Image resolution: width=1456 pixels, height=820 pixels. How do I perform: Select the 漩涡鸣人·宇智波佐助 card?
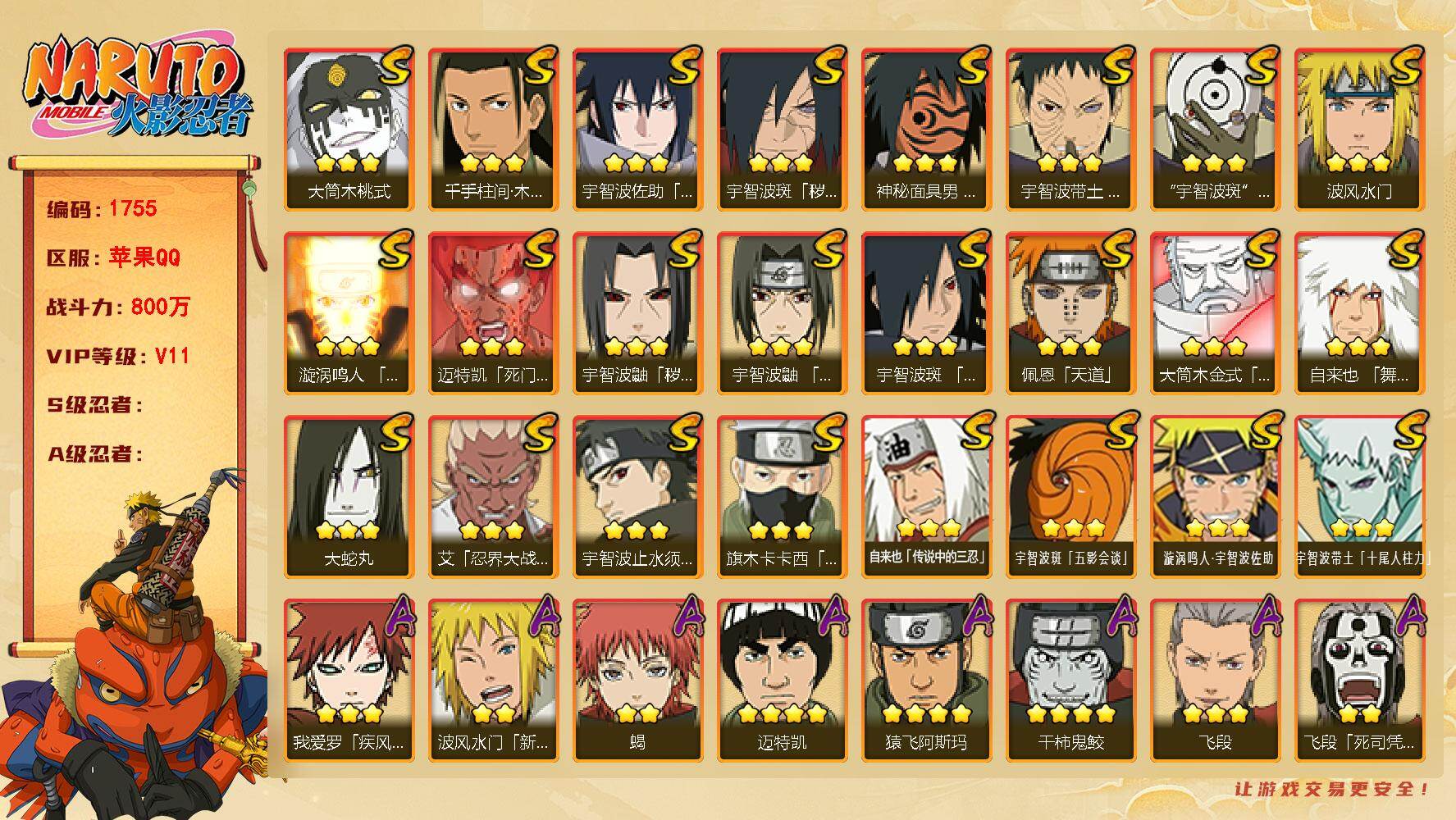pos(1215,496)
